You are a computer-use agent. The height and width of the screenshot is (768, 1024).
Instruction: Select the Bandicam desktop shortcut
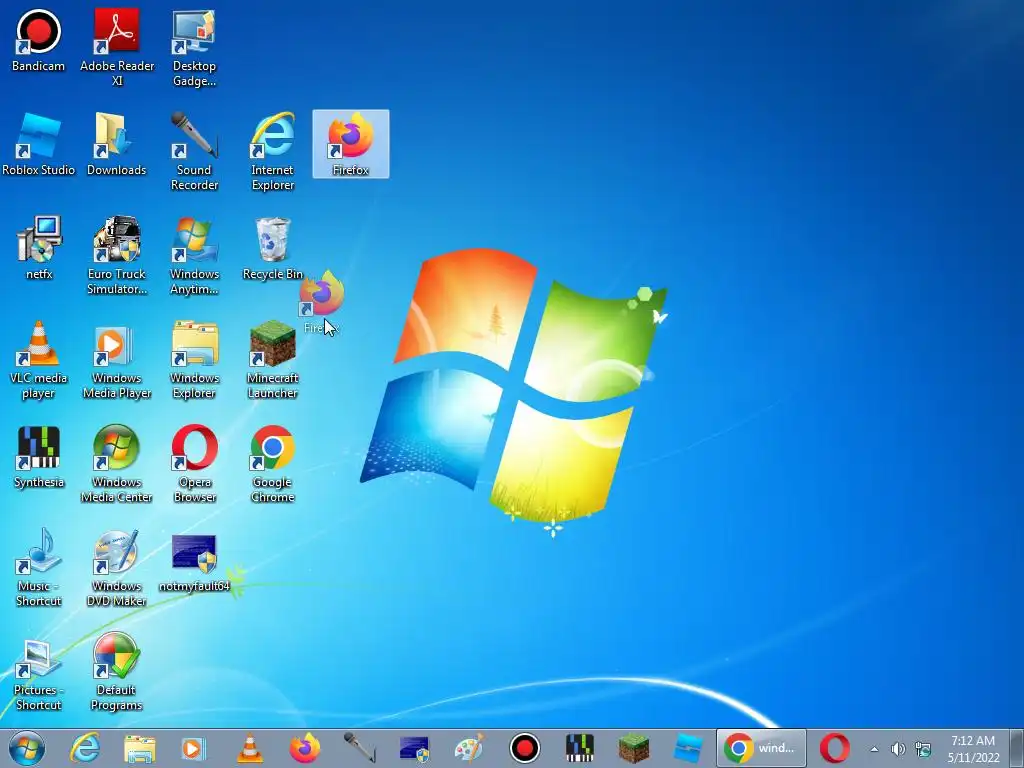click(39, 40)
